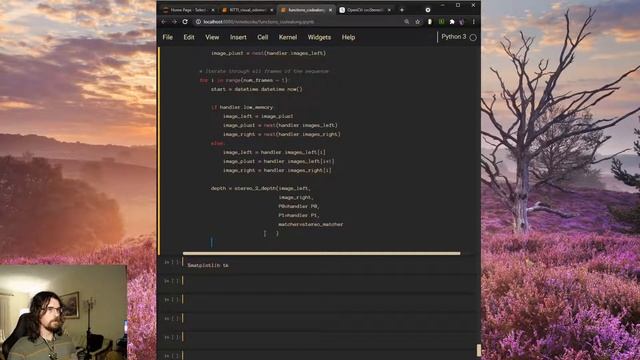Click the green extension icon

pyautogui.click(x=441, y=21)
